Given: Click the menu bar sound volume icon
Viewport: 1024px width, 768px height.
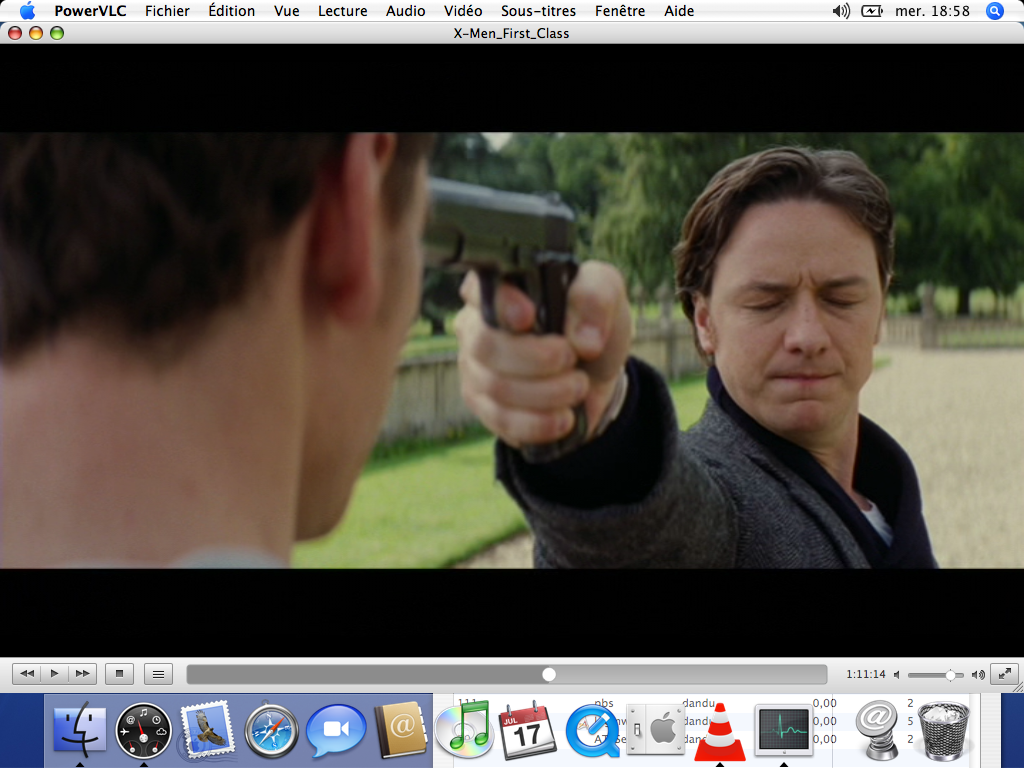Looking at the screenshot, I should pyautogui.click(x=841, y=11).
